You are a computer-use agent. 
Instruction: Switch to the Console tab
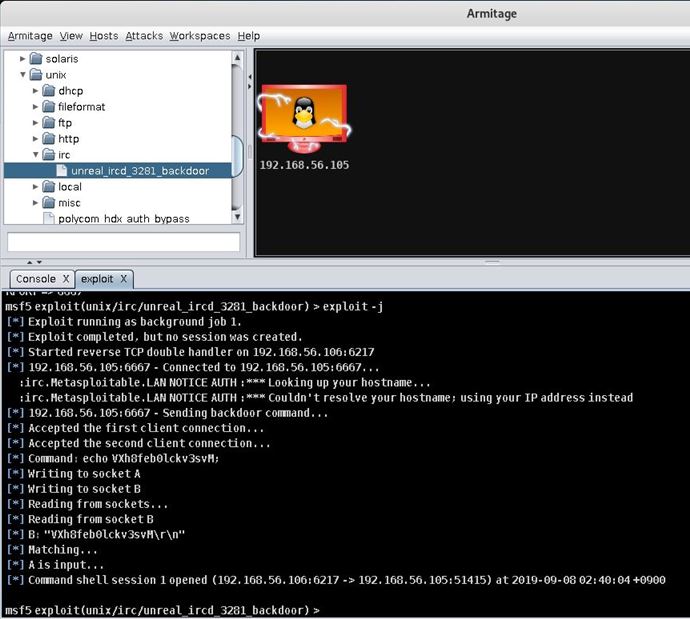(x=36, y=279)
